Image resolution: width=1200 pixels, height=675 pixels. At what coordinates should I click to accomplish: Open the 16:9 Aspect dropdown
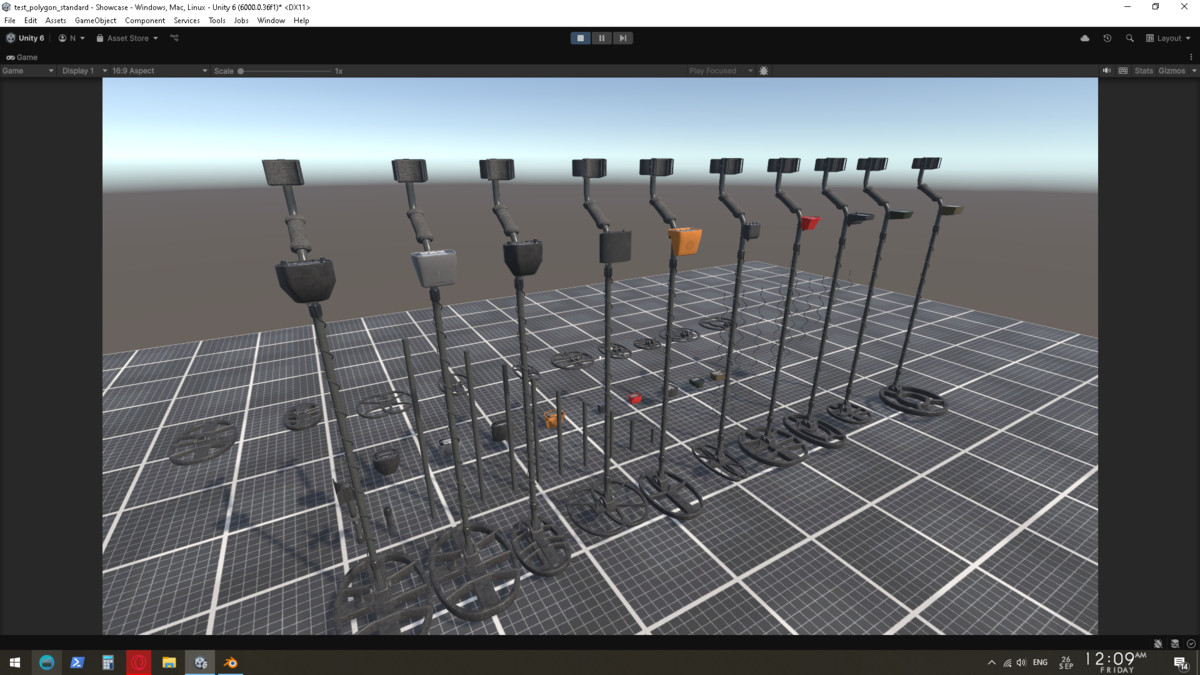[x=158, y=71]
